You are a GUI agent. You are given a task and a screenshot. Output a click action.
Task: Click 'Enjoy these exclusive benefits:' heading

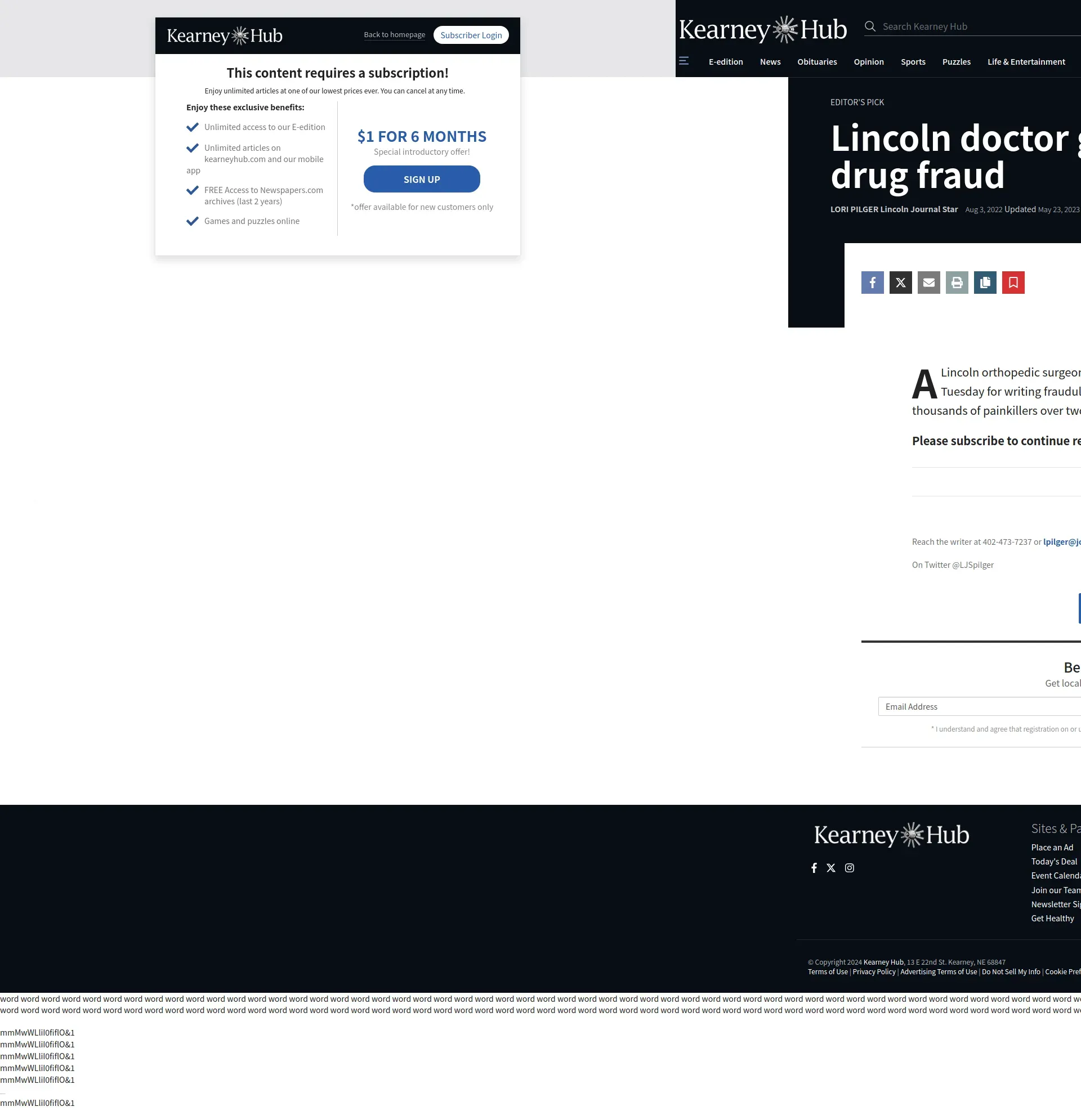coord(245,107)
